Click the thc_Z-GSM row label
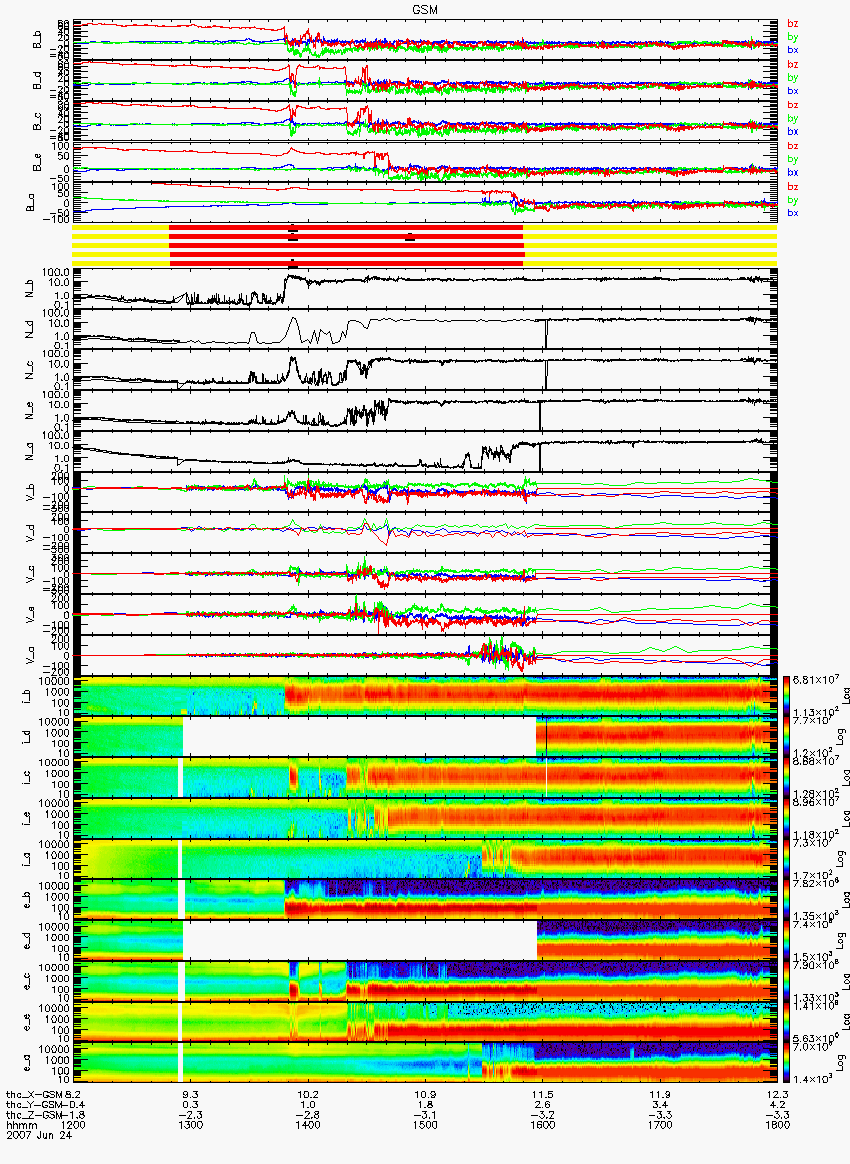Image resolution: width=850 pixels, height=1164 pixels. pyautogui.click(x=34, y=1115)
